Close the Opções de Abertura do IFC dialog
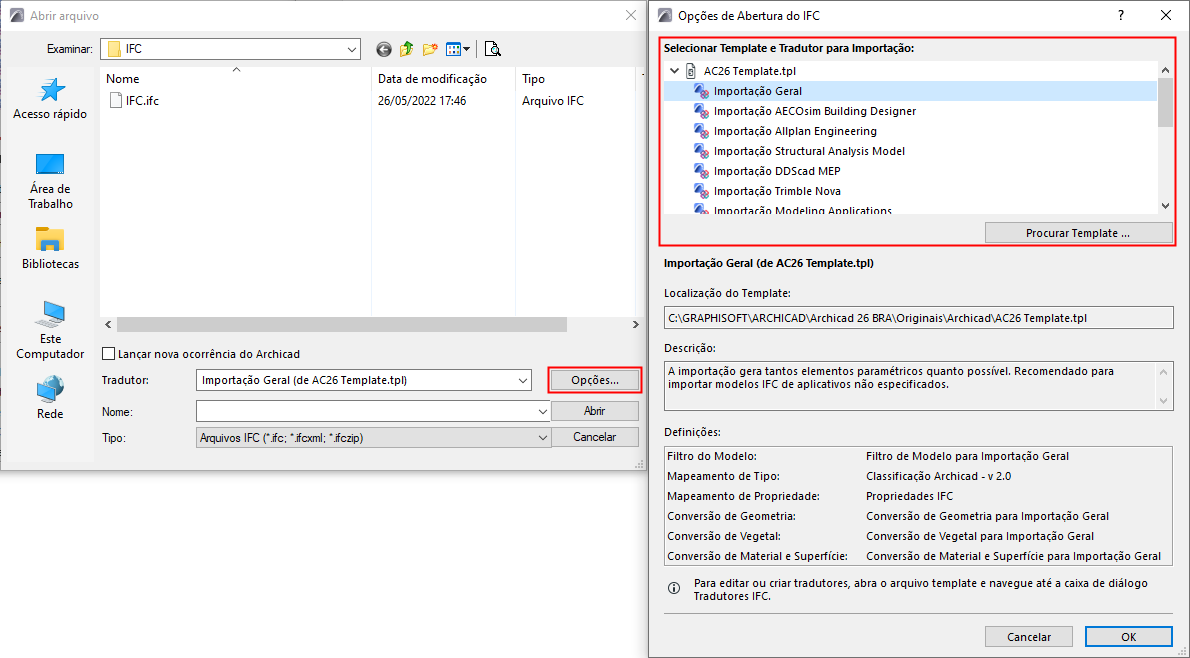 click(1166, 15)
